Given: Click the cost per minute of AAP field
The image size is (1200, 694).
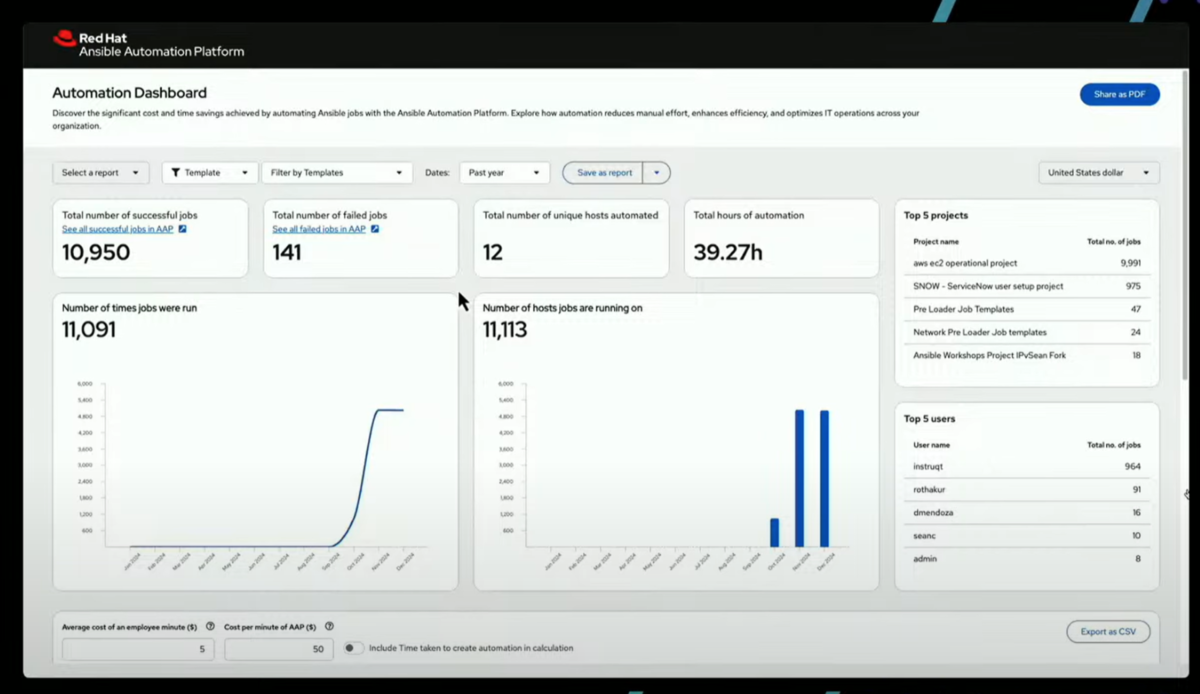Looking at the screenshot, I should (279, 649).
